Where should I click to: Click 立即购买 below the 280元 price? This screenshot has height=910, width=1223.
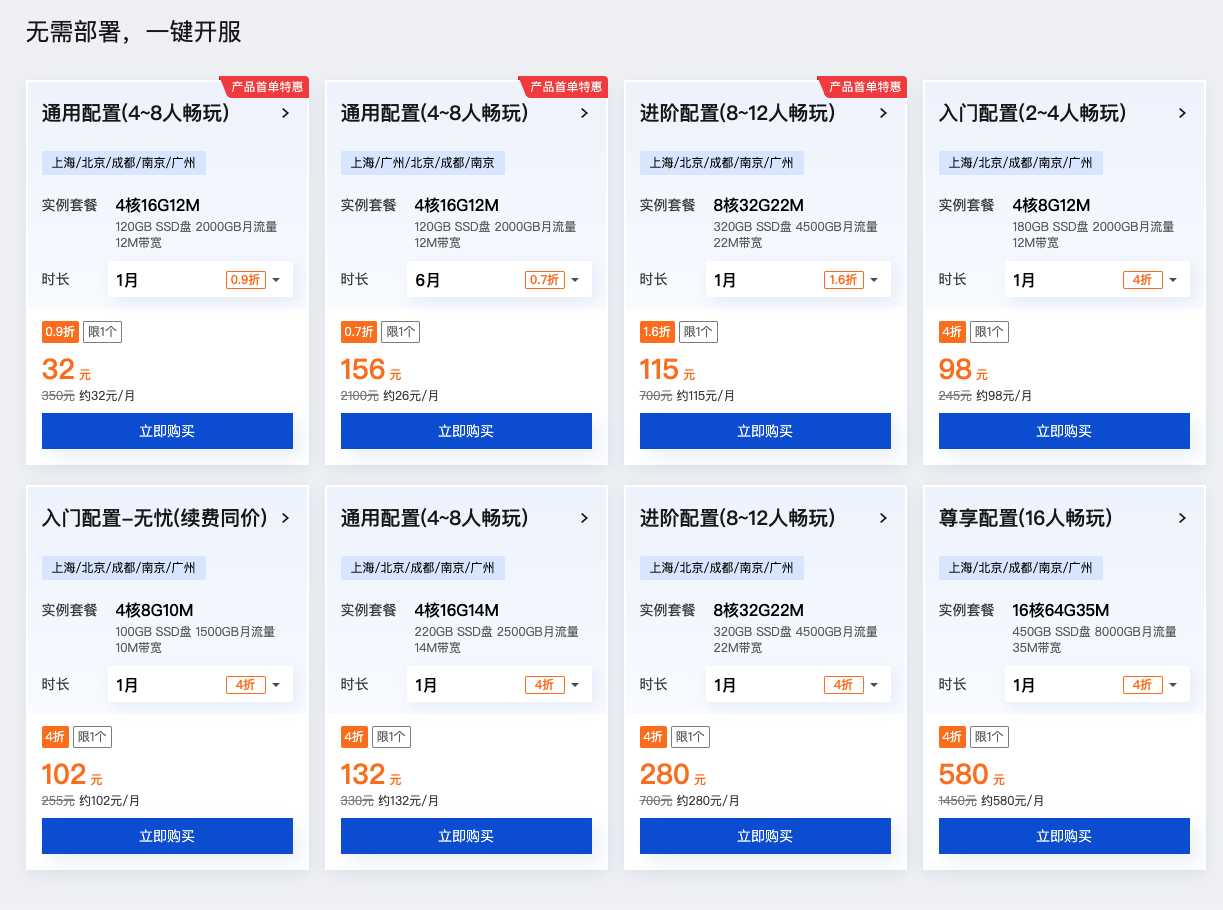pyautogui.click(x=765, y=836)
